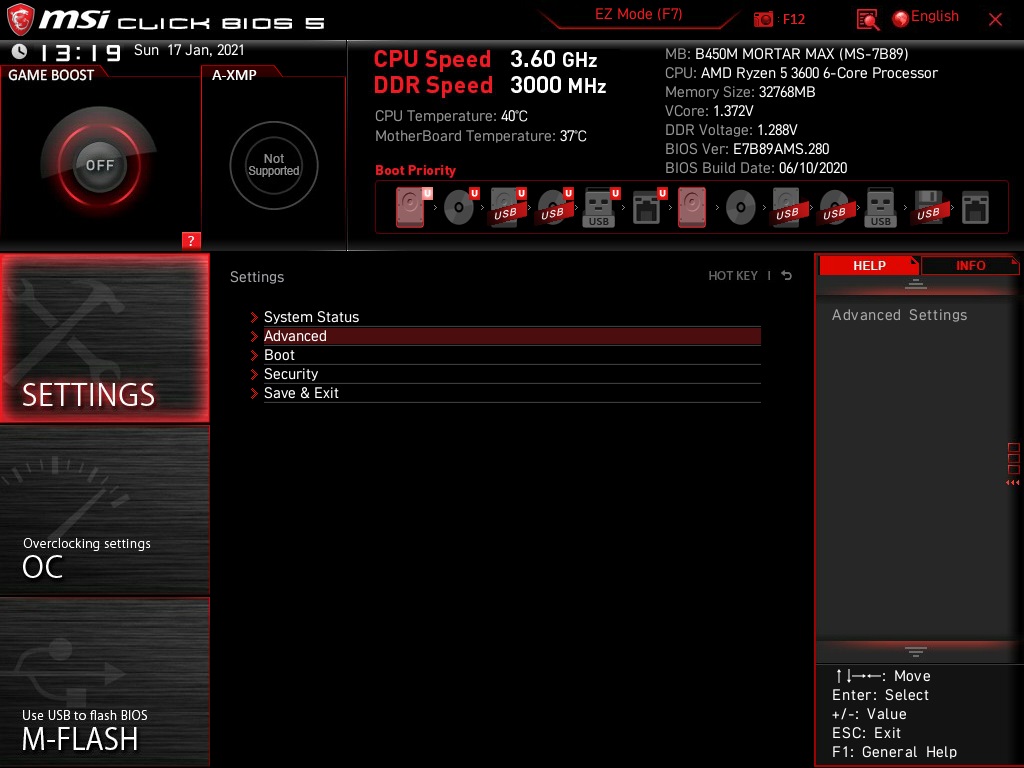Click the Boot Priority heading
Screen dimensions: 1024x768
pos(415,170)
